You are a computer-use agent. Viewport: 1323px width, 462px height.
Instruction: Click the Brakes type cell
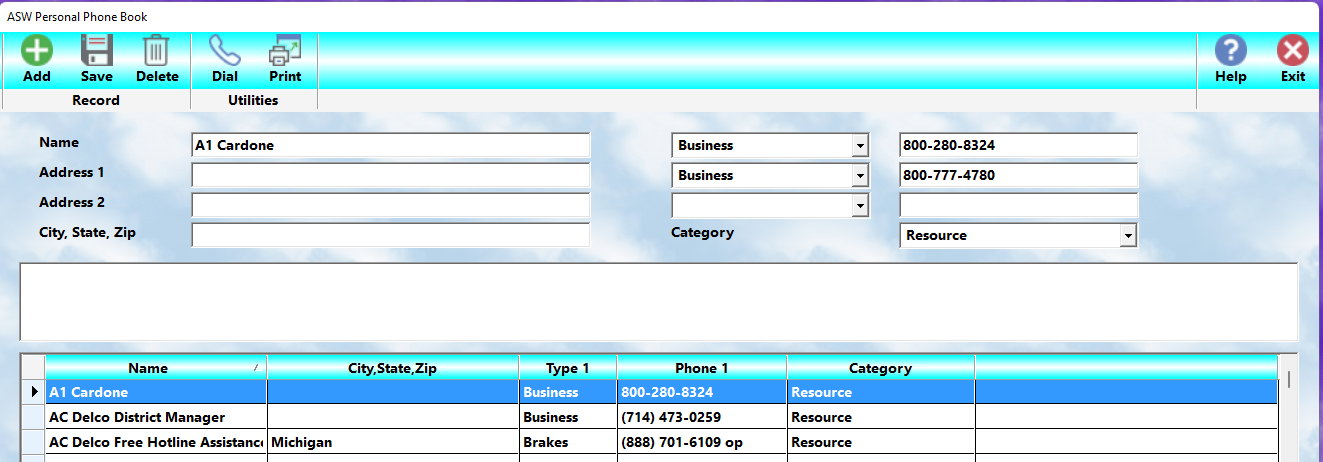(568, 442)
